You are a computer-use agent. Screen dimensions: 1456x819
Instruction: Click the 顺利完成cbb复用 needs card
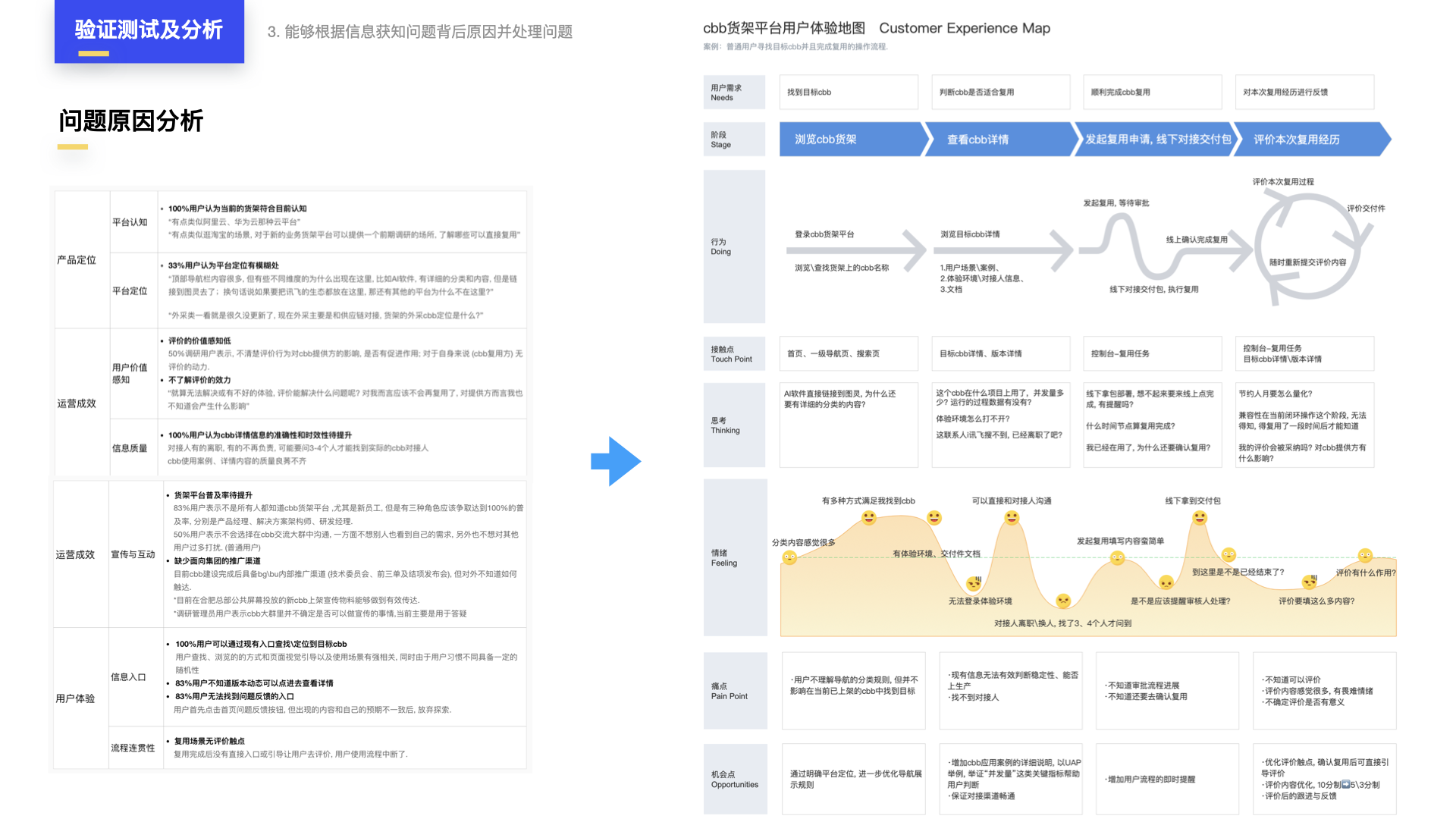[x=1153, y=93]
